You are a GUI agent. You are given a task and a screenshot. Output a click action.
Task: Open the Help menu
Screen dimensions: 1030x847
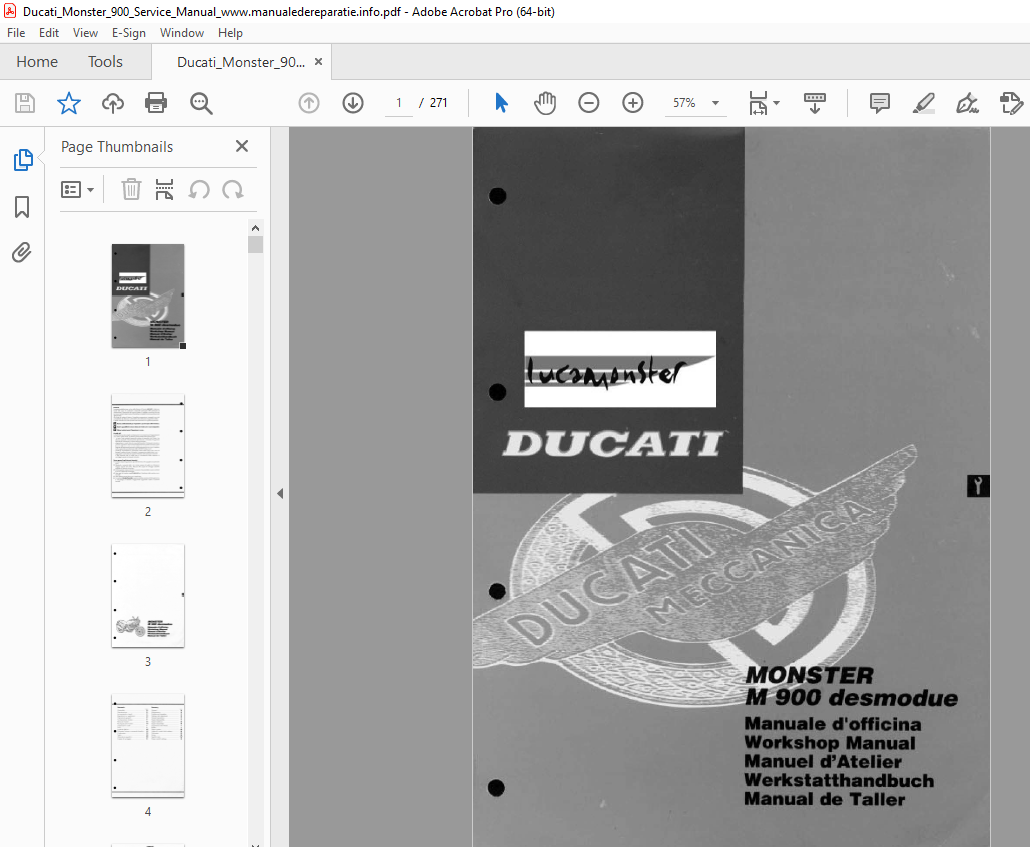230,33
